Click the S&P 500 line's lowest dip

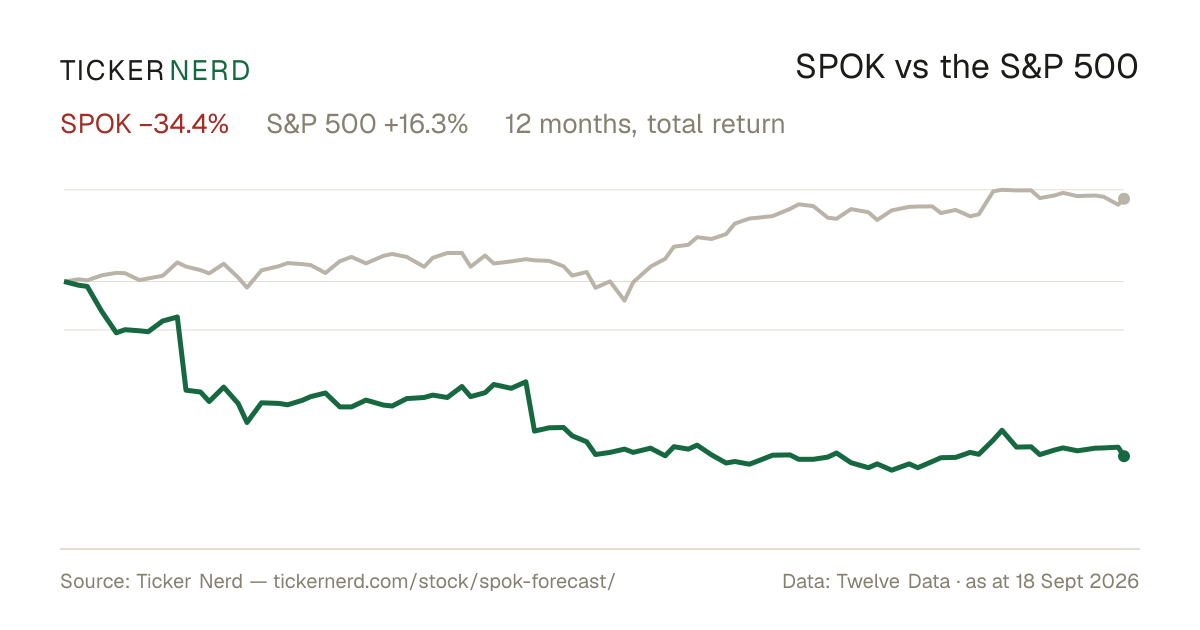coord(625,299)
